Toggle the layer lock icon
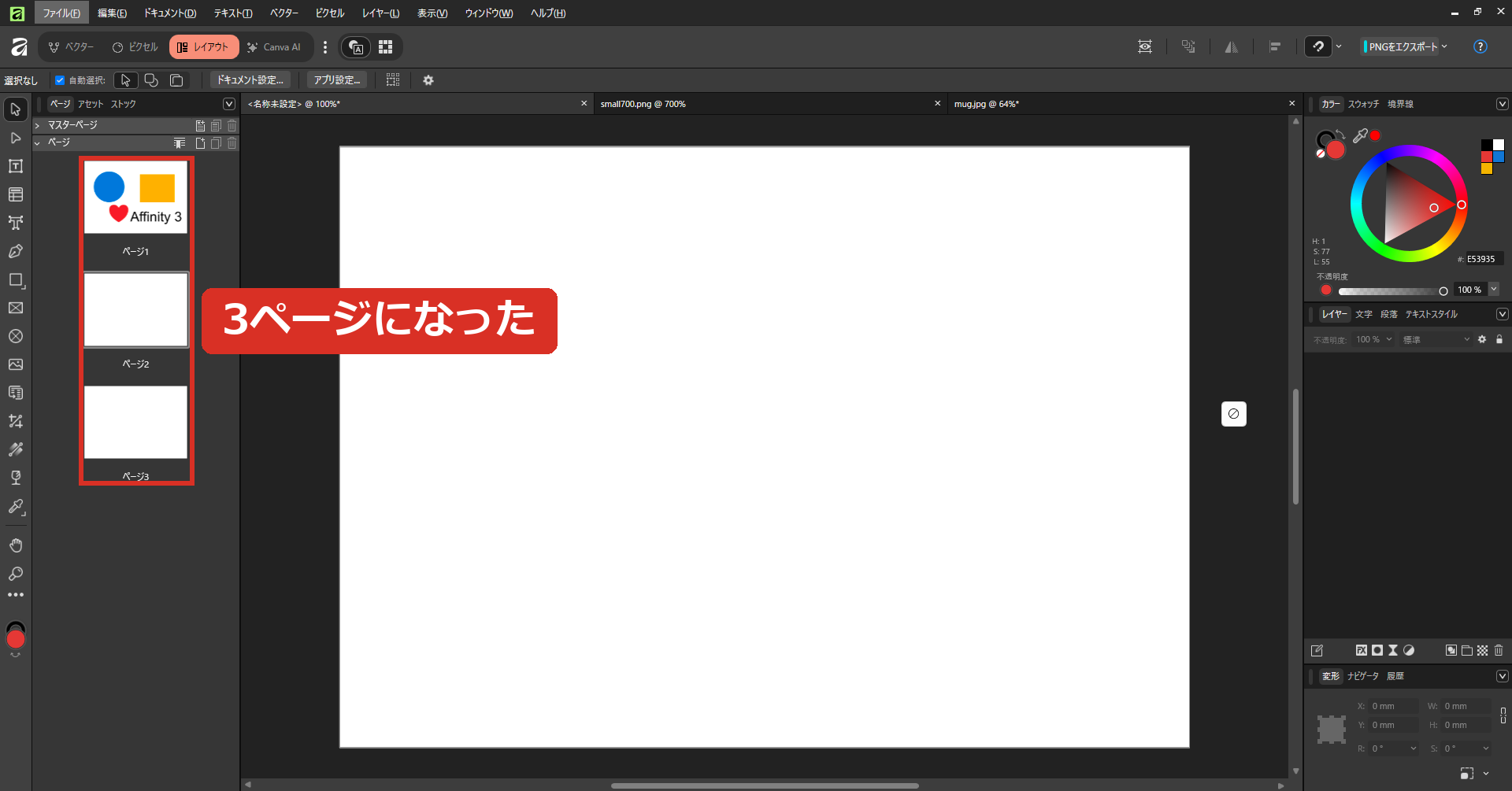This screenshot has width=1512, height=791. (x=1499, y=339)
